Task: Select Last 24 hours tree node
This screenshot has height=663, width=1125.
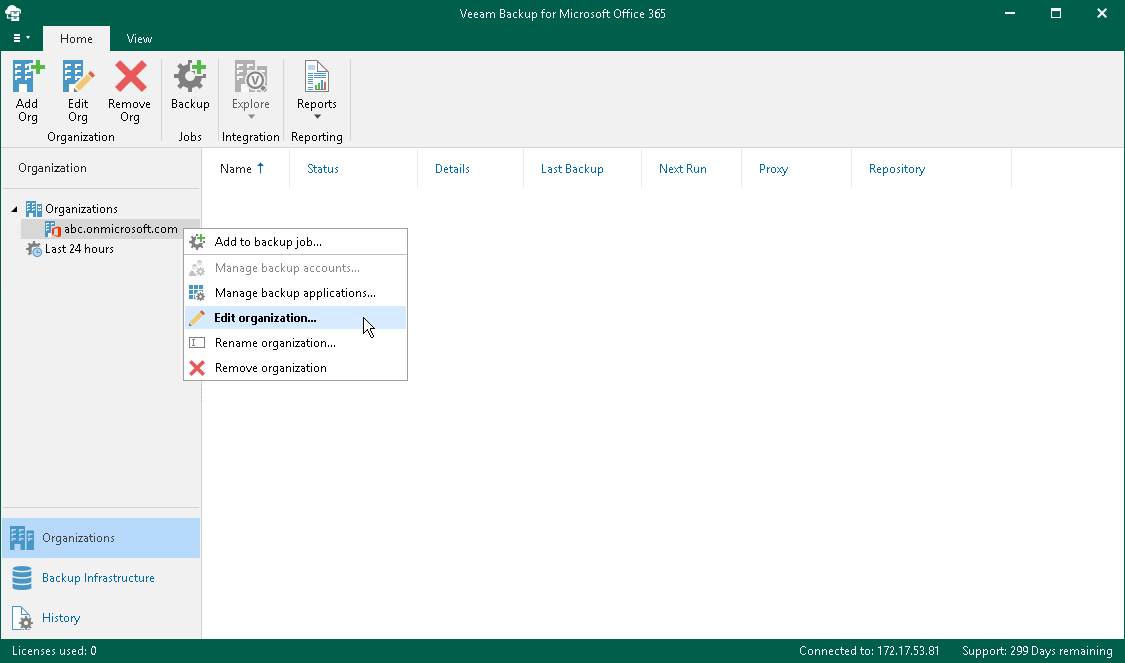Action: tap(79, 249)
